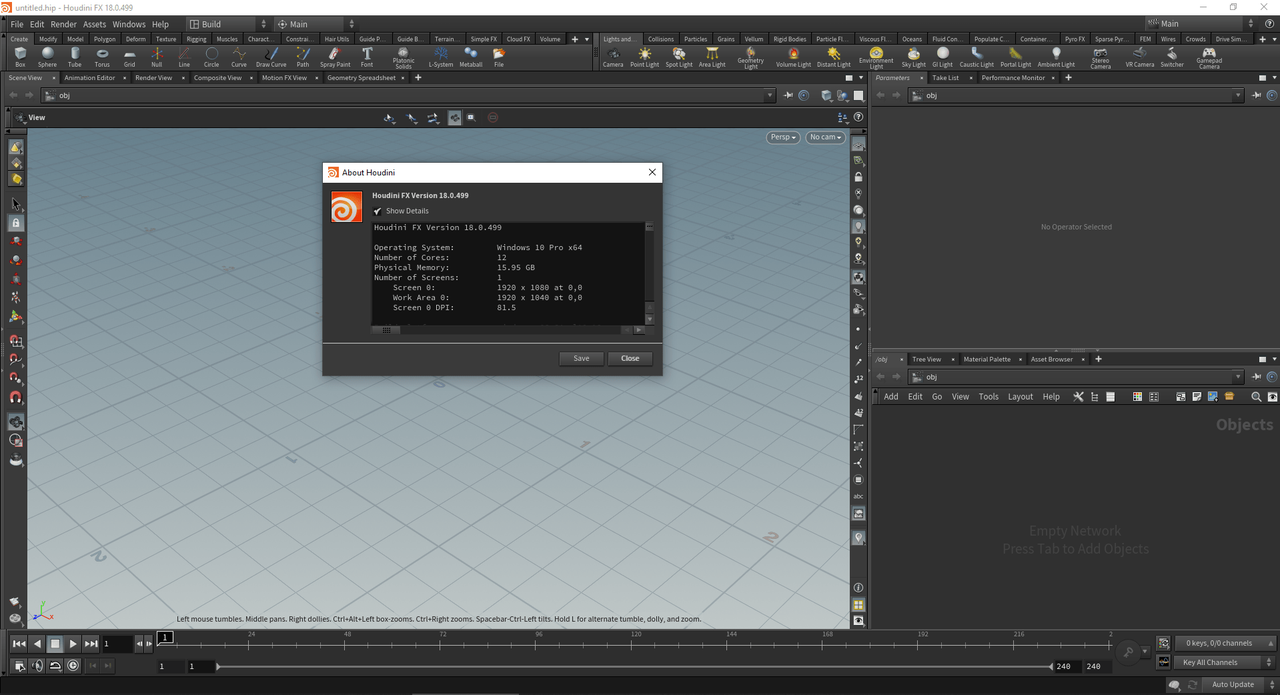1280x695 pixels.
Task: Select the Line shelf tool
Action: coord(184,57)
